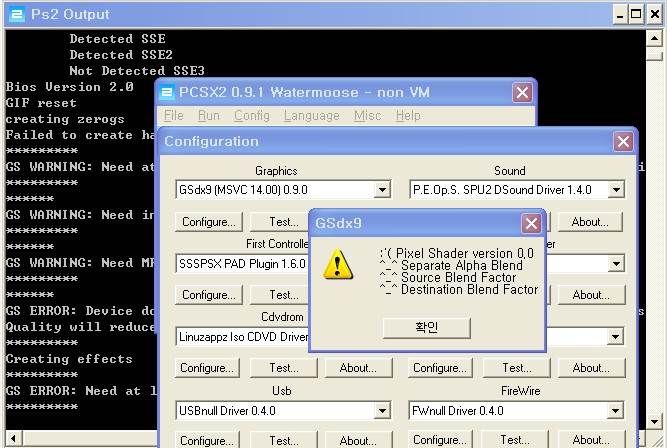Click the 확인 button in GSdx9 dialog

click(427, 328)
